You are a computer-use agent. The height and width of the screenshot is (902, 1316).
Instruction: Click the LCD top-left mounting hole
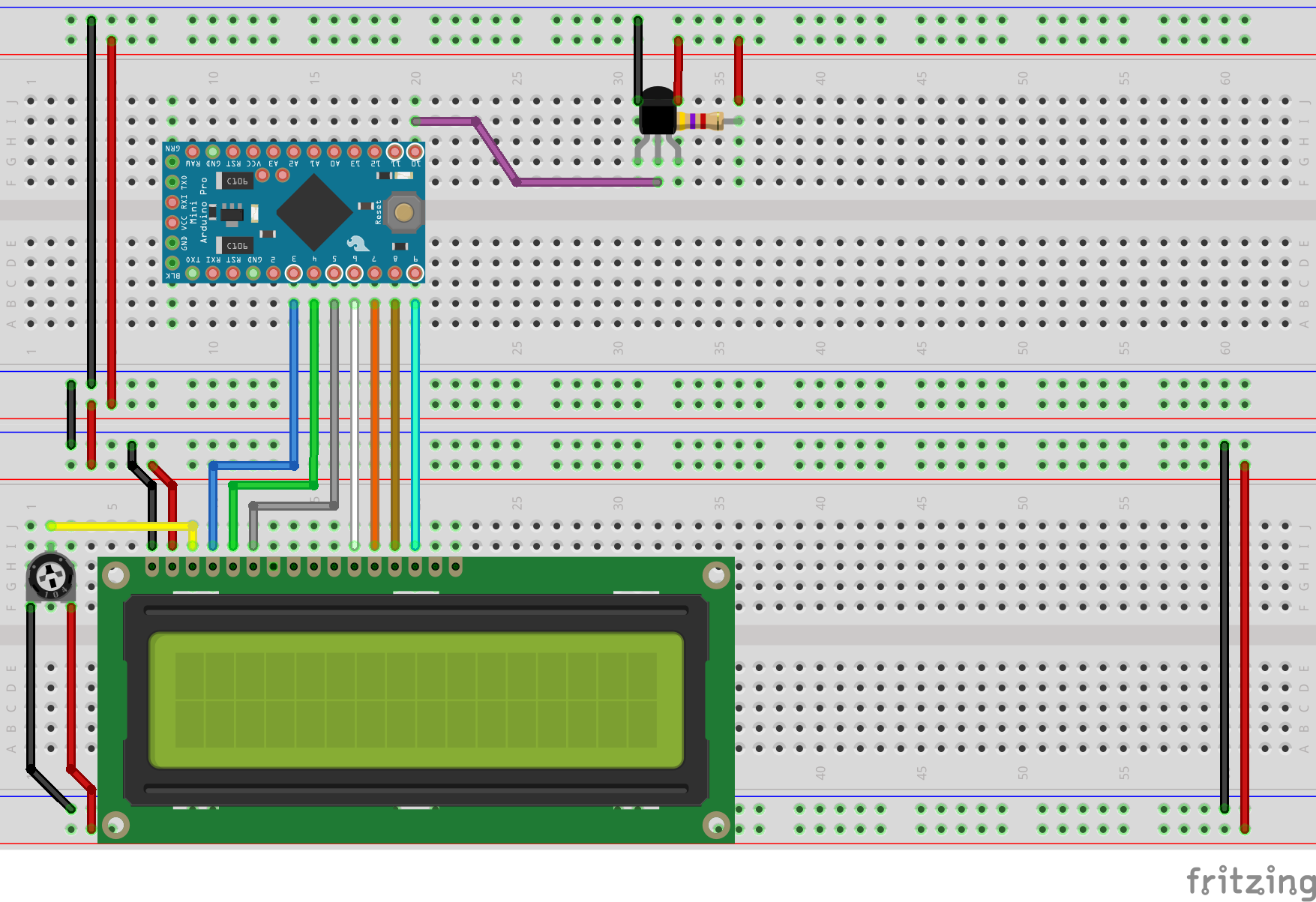coord(115,576)
